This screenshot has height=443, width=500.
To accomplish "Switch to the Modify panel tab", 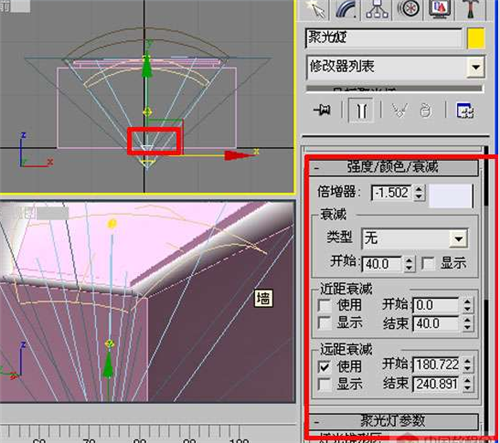I will tap(346, 9).
